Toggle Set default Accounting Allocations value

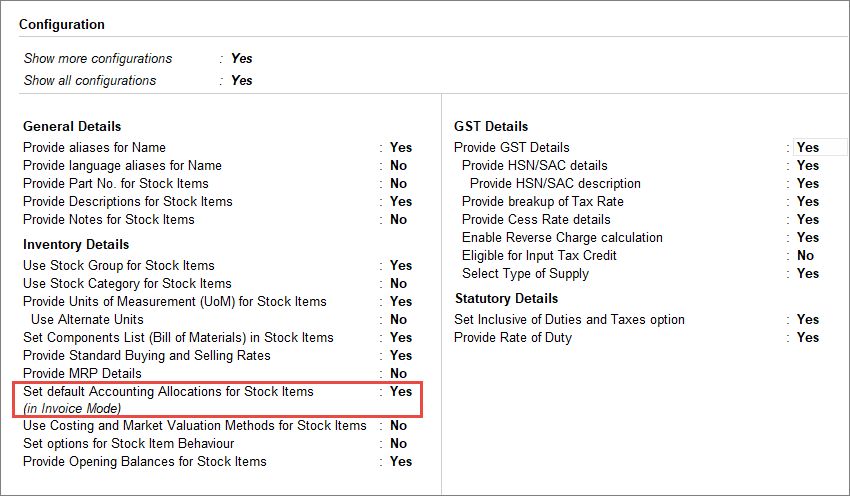coord(401,391)
